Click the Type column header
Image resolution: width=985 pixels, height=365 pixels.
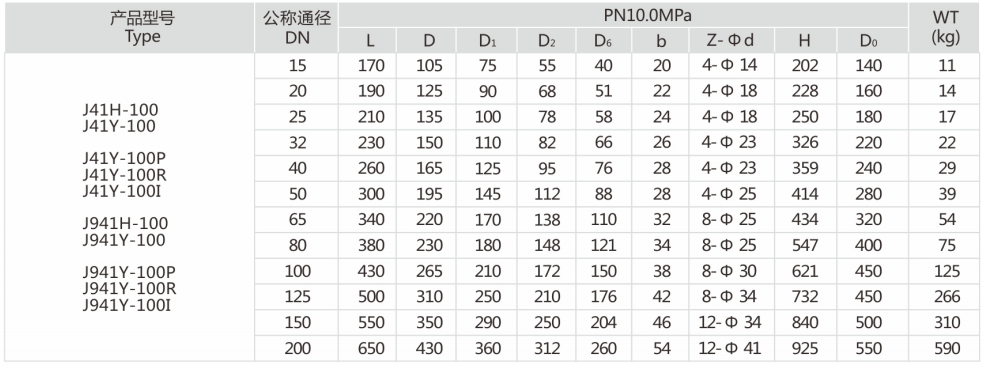(142, 27)
